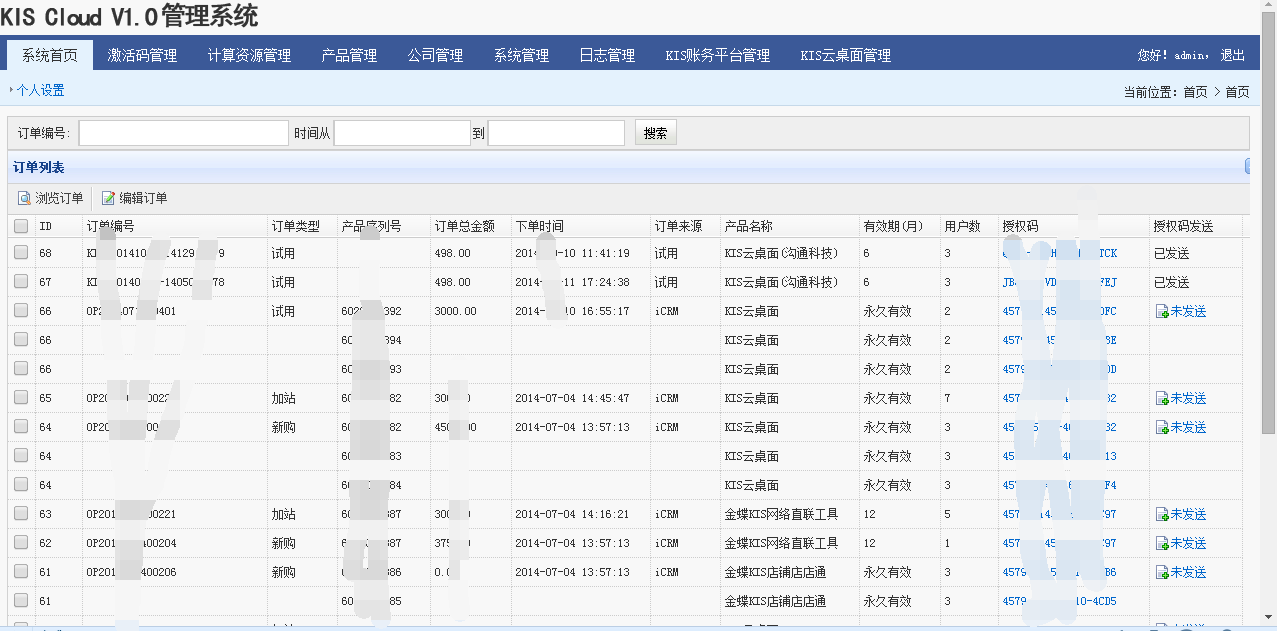The image size is (1277, 631).
Task: Click 未发送 link for 新购 order ID 64
Action: click(1188, 427)
